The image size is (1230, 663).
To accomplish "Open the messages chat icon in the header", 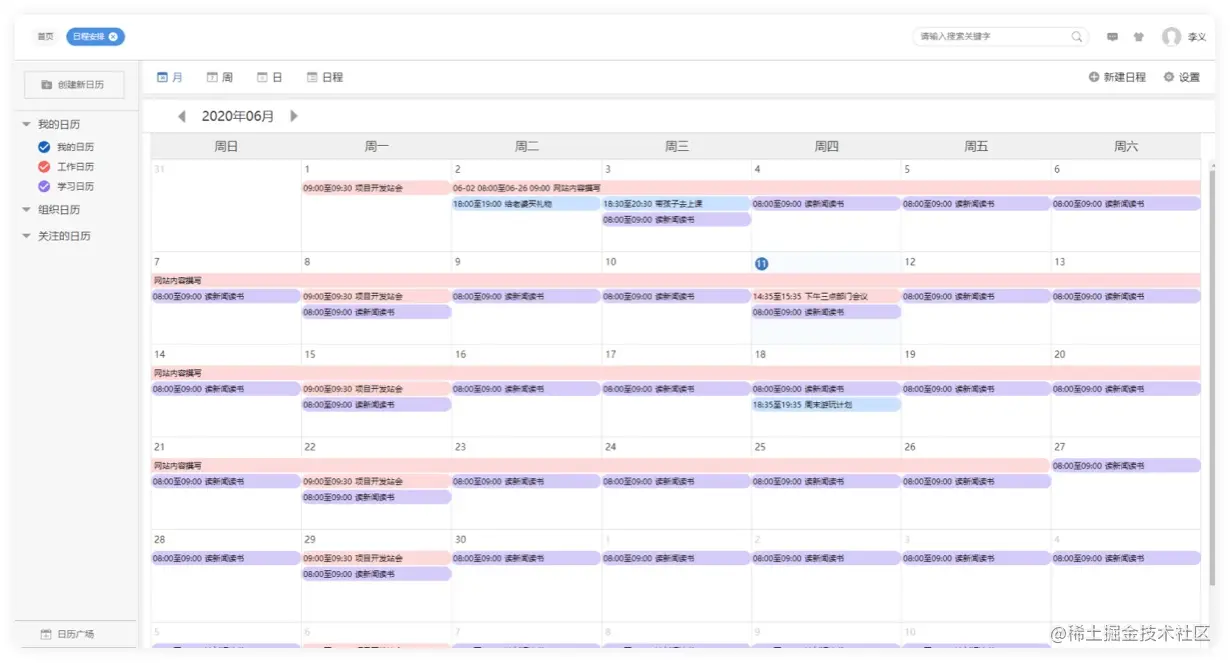I will [1112, 37].
